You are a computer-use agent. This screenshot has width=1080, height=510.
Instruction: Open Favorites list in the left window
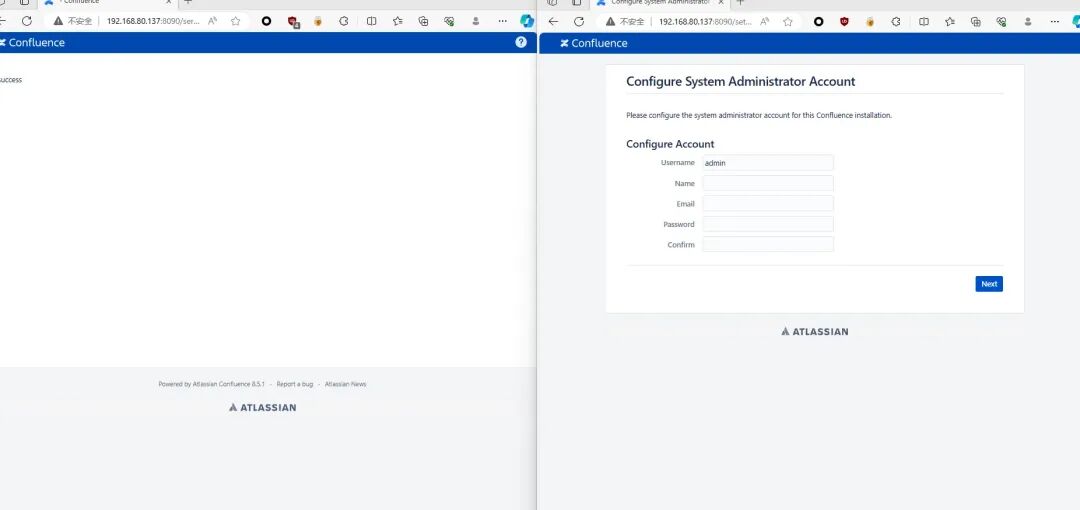[x=397, y=21]
